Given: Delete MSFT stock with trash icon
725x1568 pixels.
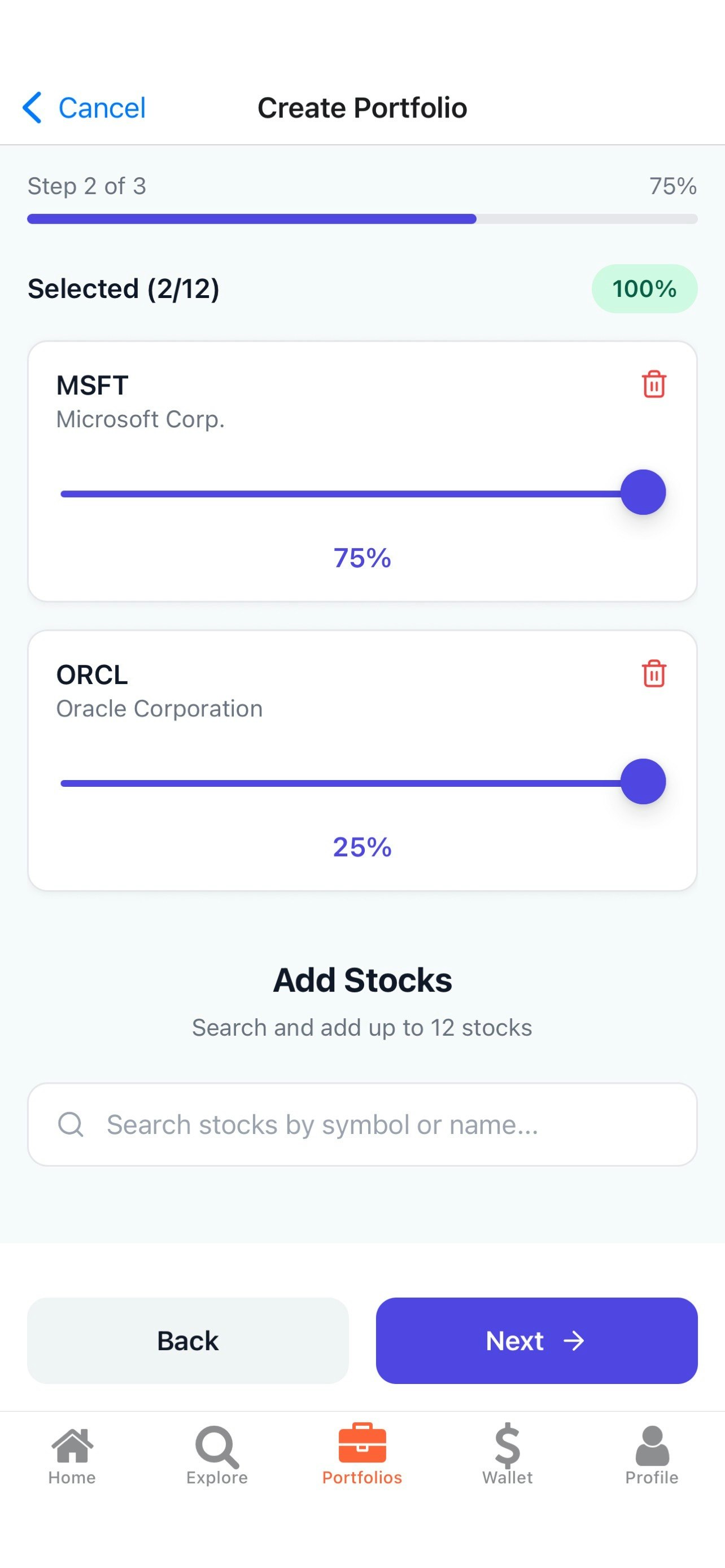Looking at the screenshot, I should 654,385.
